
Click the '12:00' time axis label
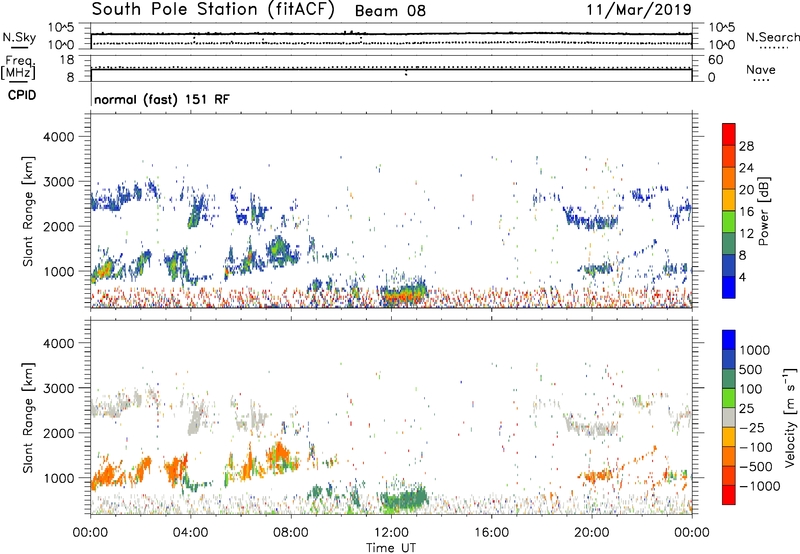pyautogui.click(x=391, y=533)
